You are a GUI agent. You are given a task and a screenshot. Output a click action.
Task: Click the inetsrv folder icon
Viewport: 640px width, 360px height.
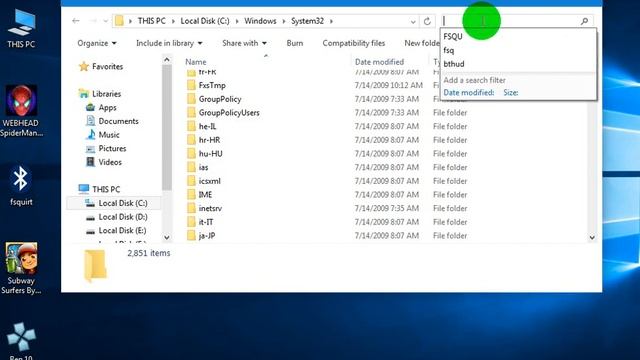(x=191, y=209)
